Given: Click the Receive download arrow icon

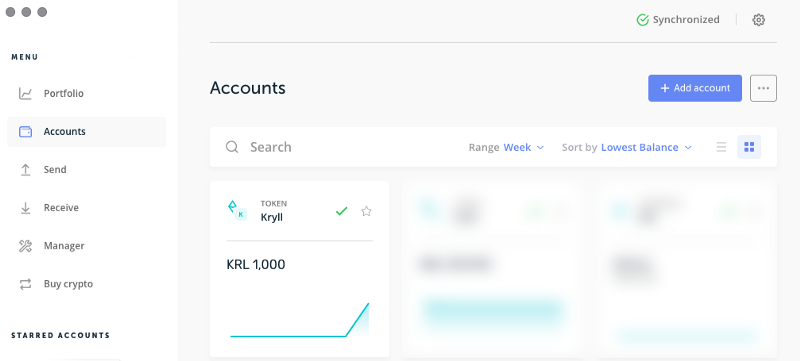Looking at the screenshot, I should point(25,208).
